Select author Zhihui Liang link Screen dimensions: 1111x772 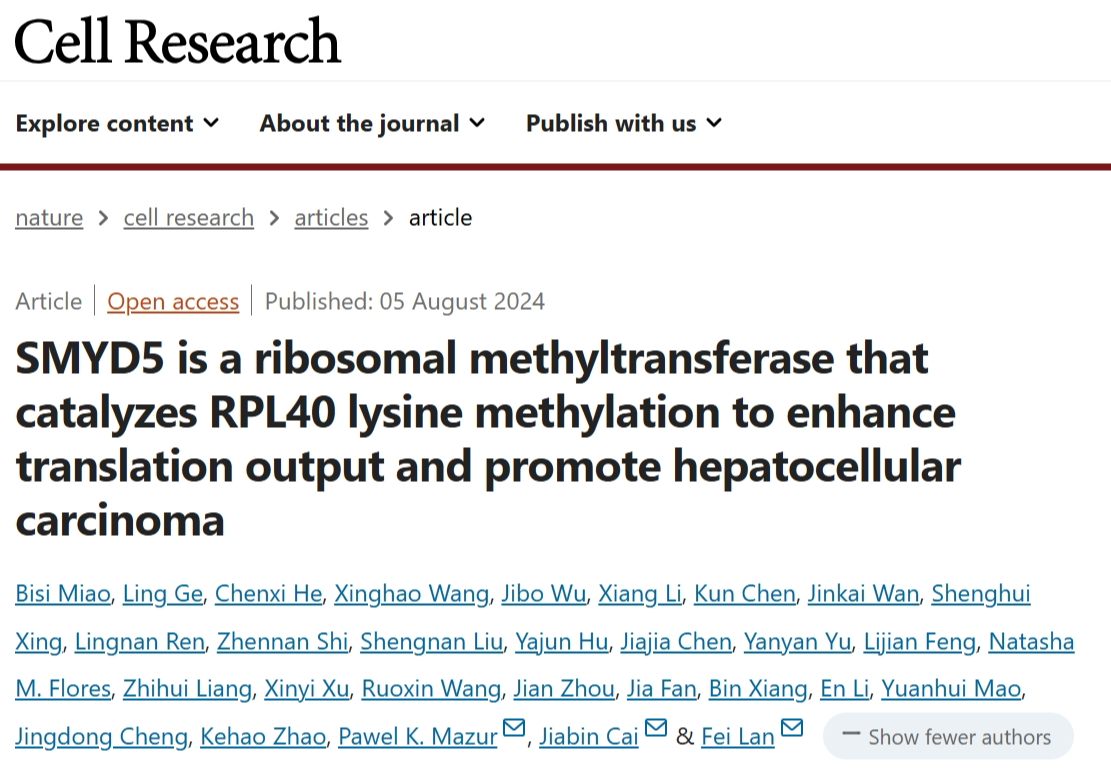pos(187,688)
